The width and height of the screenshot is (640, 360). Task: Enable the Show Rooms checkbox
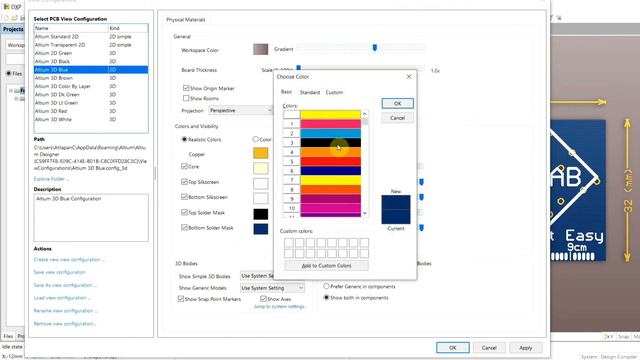pos(186,98)
